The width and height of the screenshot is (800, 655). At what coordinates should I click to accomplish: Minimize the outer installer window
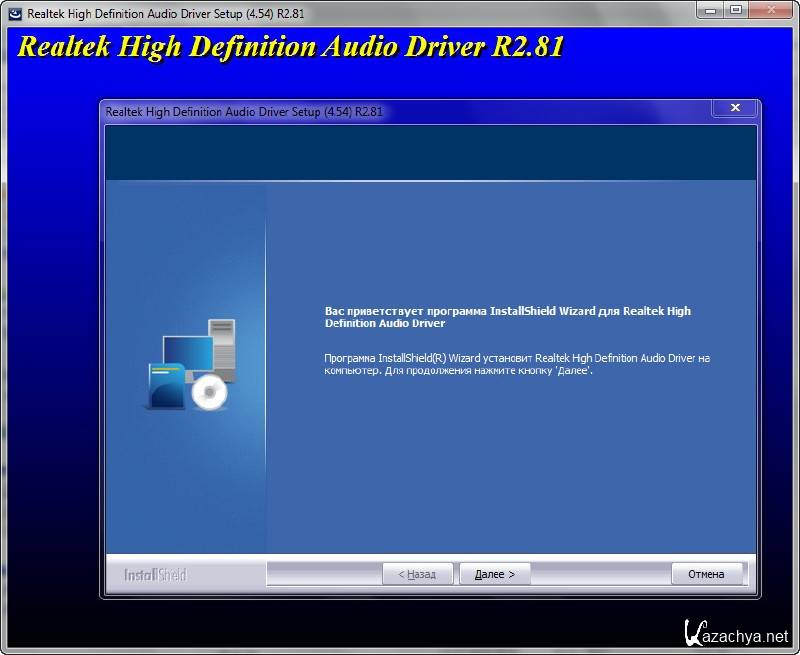coord(711,12)
